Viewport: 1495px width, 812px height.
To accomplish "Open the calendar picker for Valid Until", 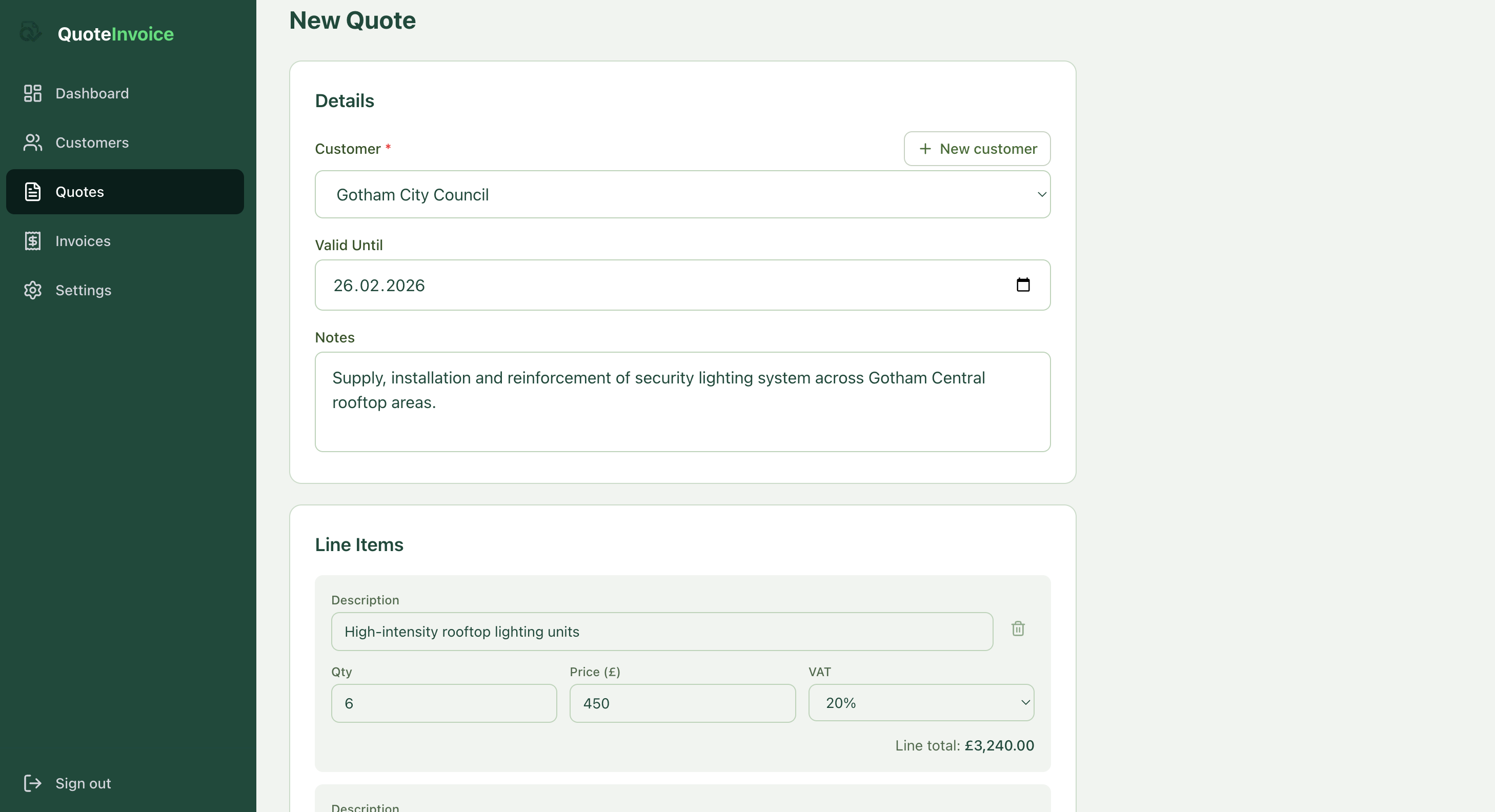I will pos(1023,285).
